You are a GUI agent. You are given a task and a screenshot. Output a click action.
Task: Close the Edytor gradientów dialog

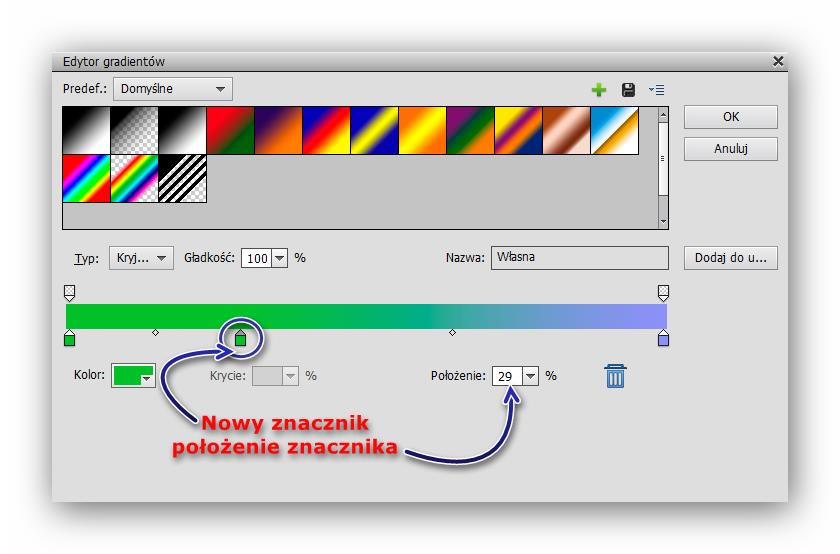[778, 61]
